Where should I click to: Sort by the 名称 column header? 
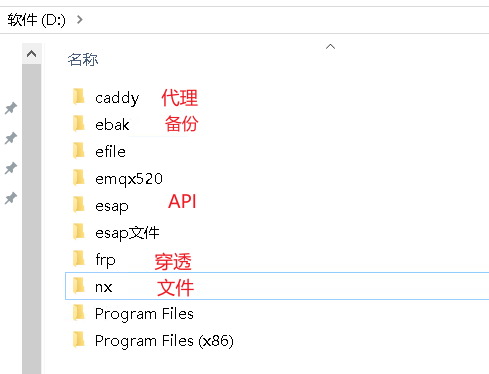pos(83,60)
